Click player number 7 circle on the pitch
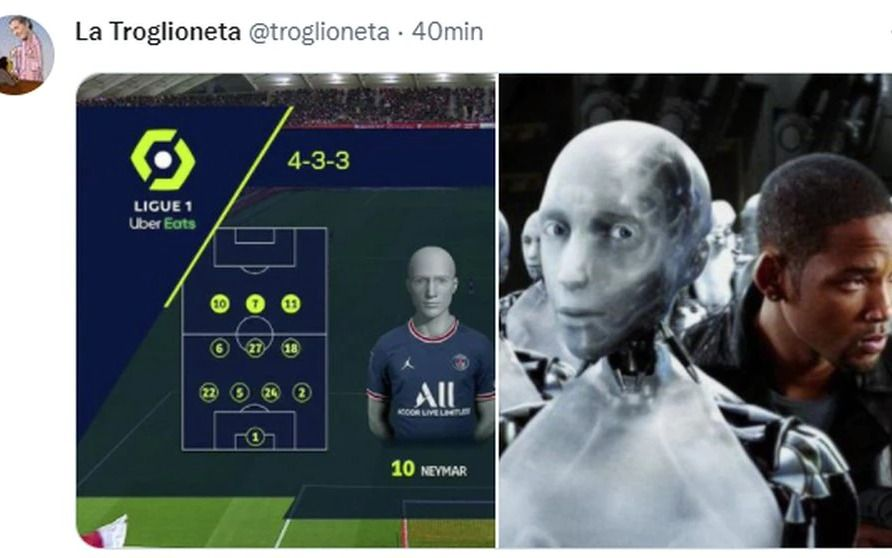Viewport: 892px width, 558px height. [255, 304]
